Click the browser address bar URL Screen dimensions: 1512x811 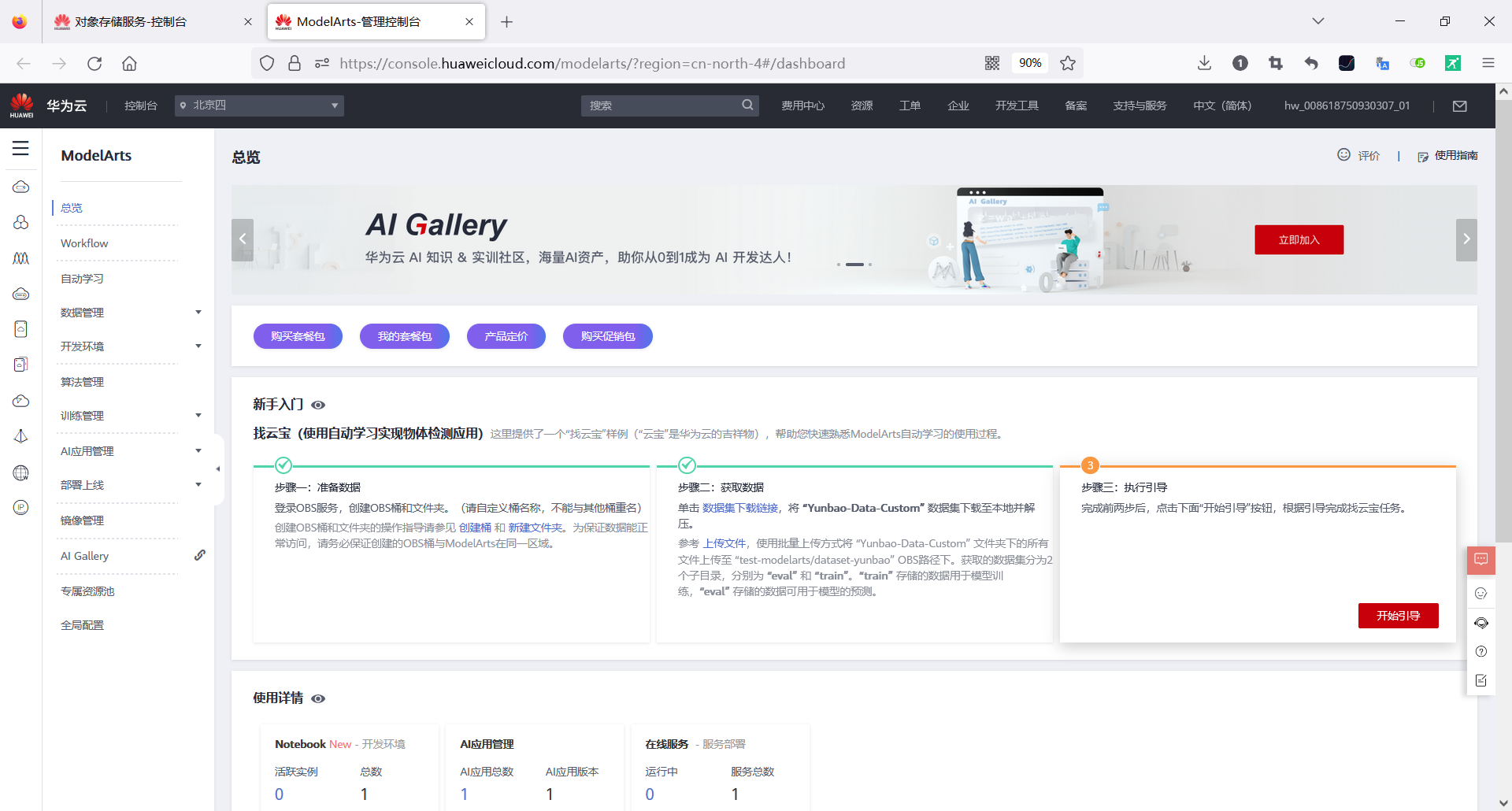point(592,63)
